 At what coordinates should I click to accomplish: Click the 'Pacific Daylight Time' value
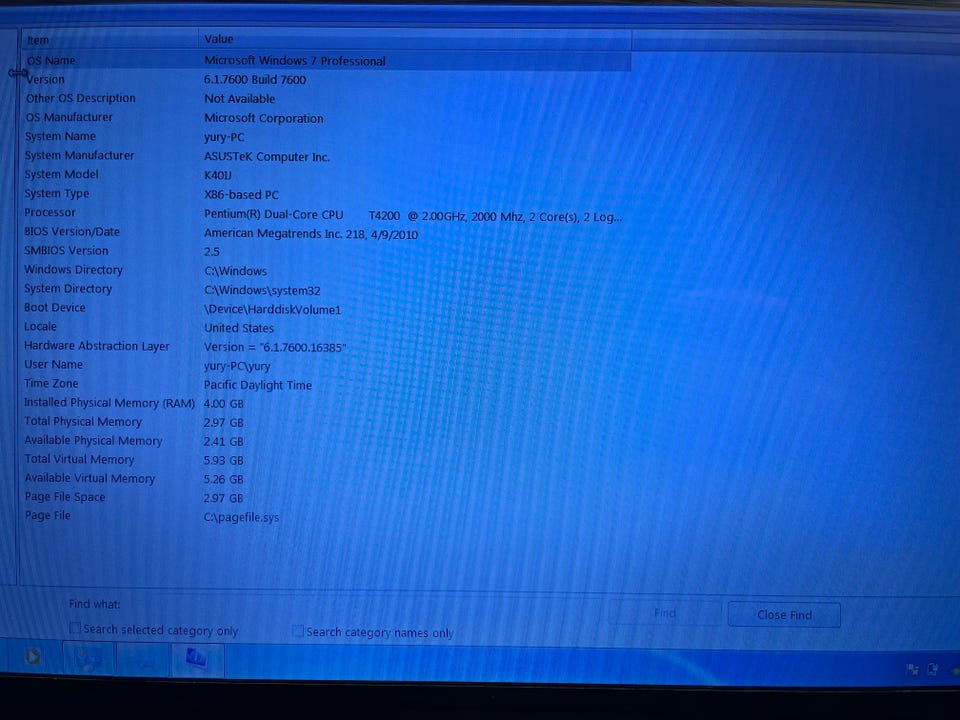[x=258, y=385]
